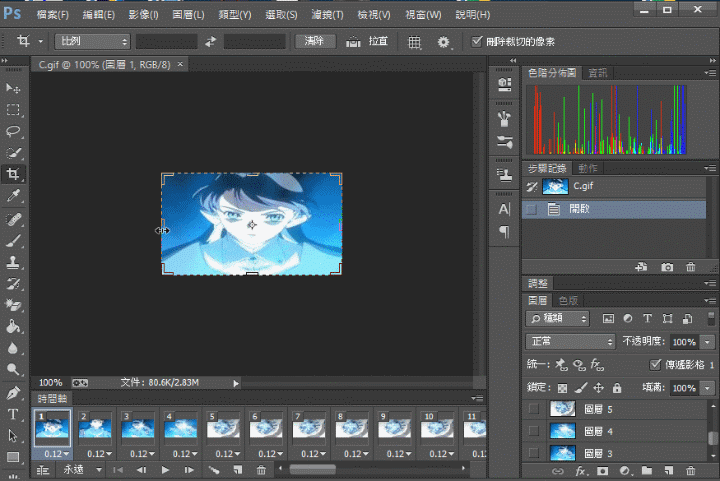Select the Eyedropper tool

tap(14, 196)
